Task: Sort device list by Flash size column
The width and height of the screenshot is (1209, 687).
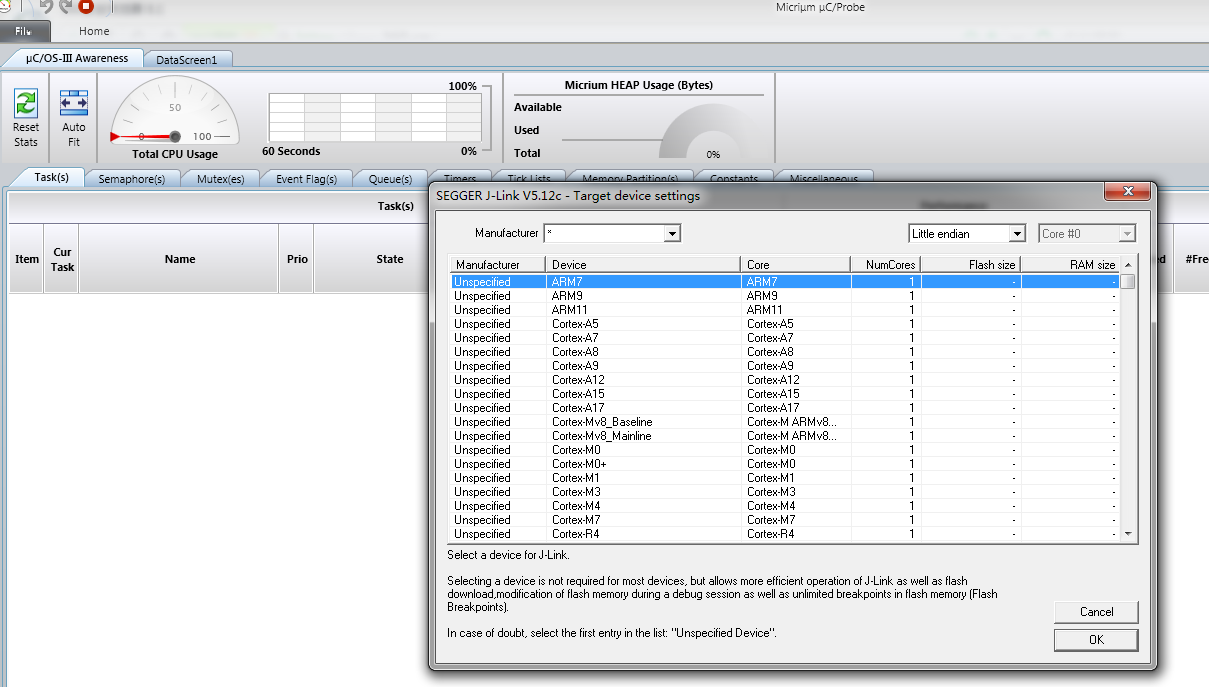Action: pos(970,265)
